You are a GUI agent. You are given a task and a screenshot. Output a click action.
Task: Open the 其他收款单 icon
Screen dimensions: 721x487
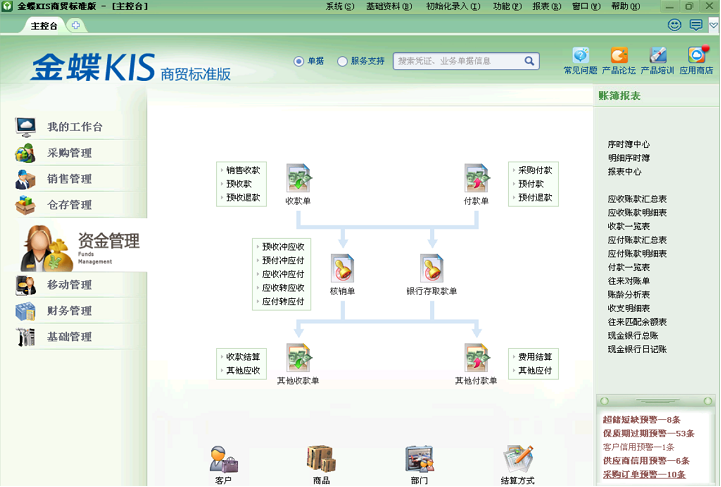coord(298,358)
